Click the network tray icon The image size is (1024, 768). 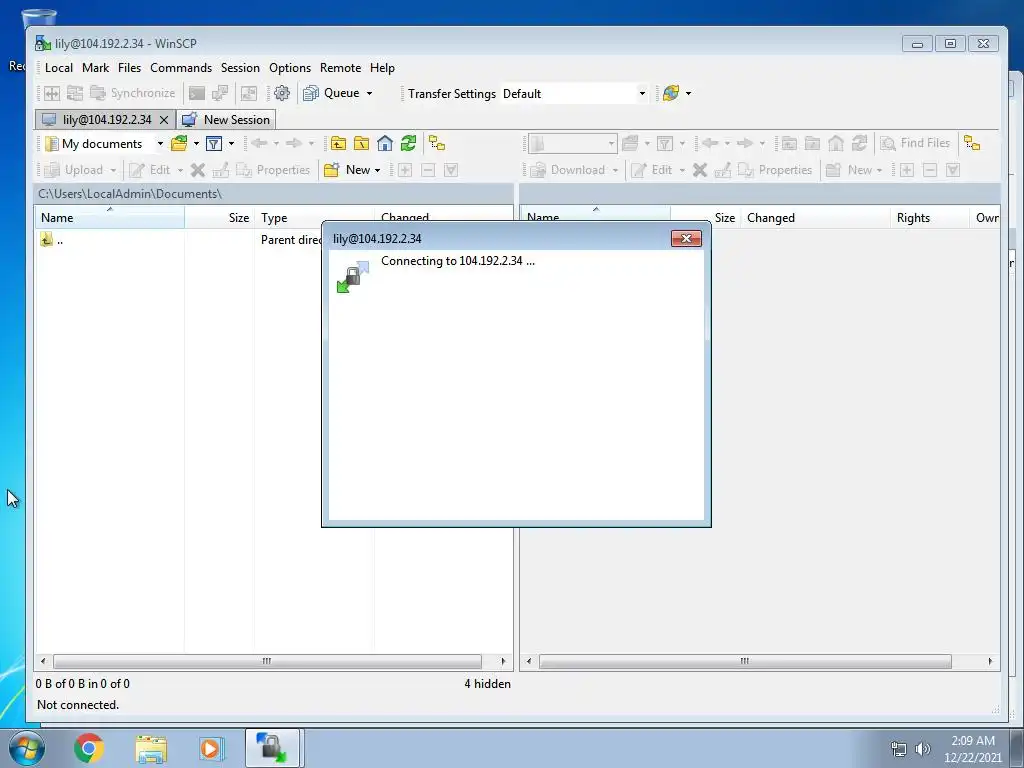(899, 749)
